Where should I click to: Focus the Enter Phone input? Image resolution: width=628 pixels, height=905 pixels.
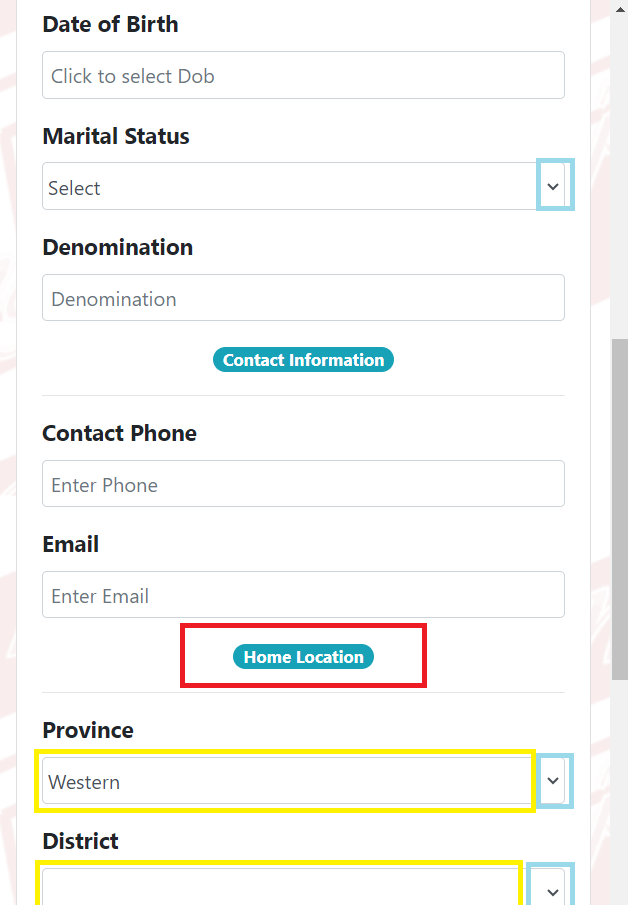303,483
